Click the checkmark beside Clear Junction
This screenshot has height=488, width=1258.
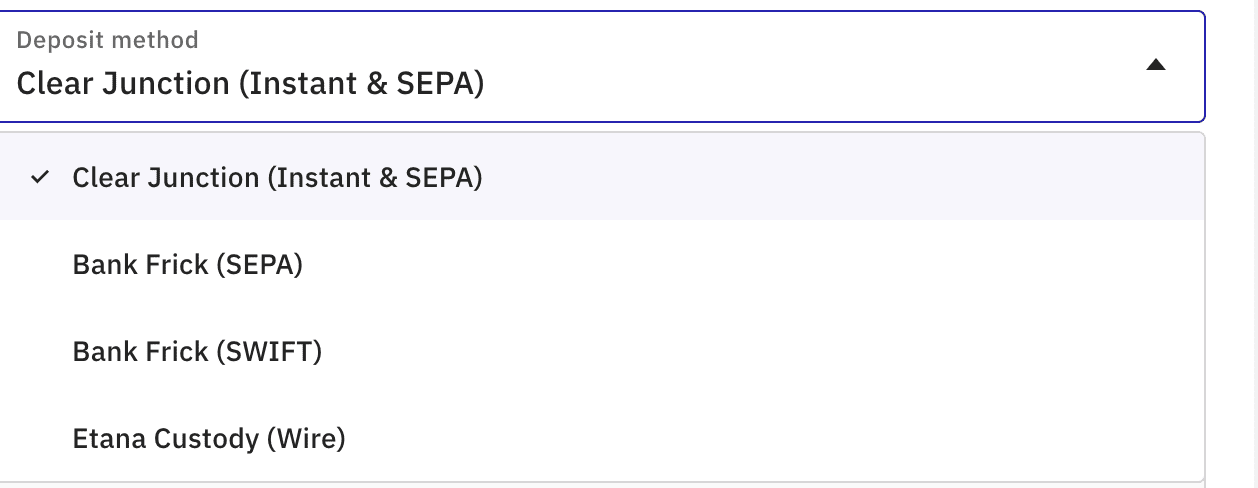tap(40, 178)
